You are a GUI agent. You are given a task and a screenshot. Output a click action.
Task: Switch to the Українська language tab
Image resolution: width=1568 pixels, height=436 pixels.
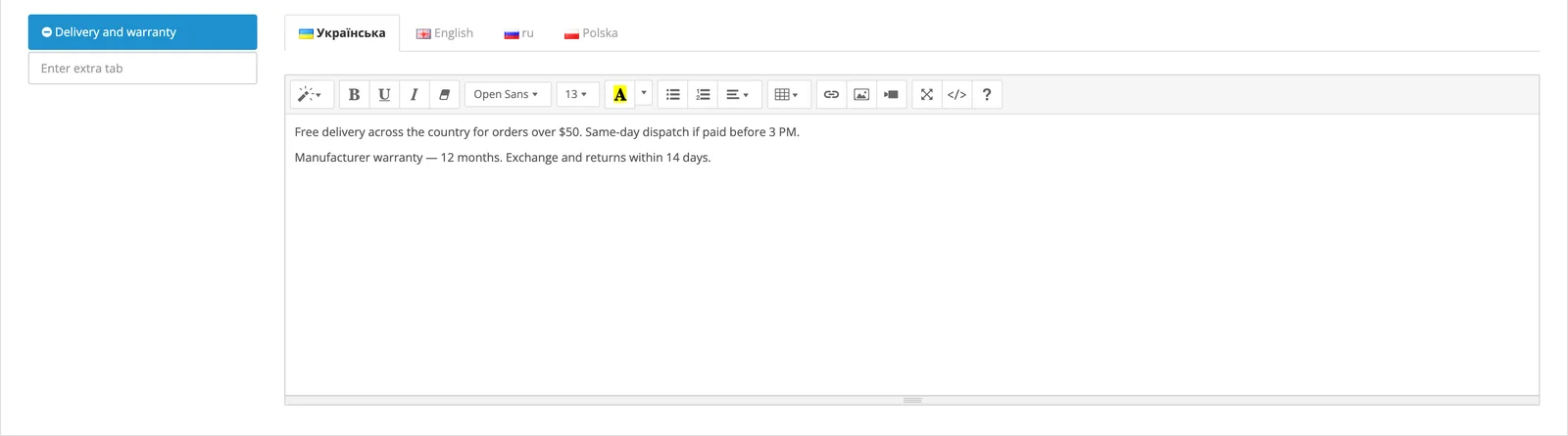click(x=342, y=33)
